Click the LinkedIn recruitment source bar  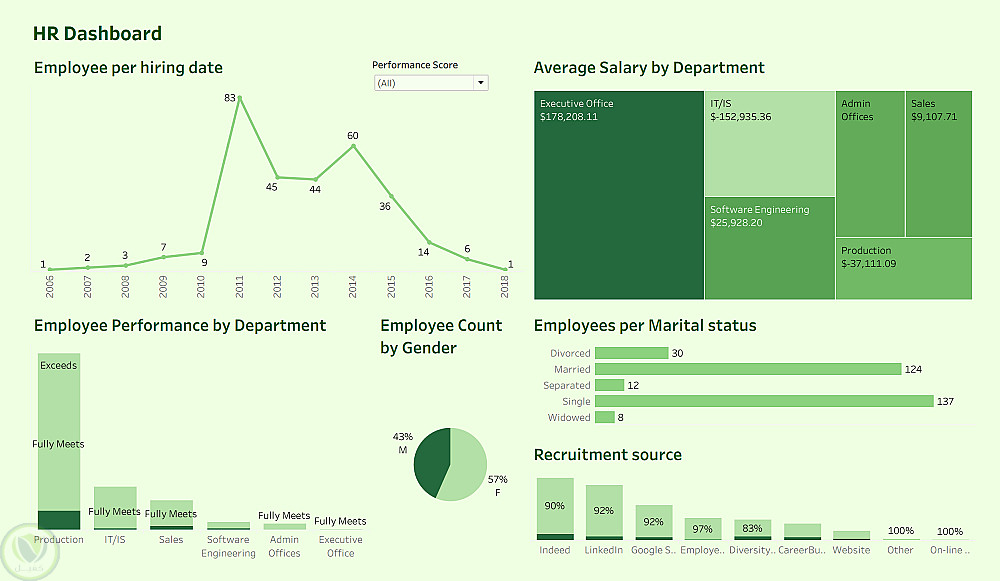[x=604, y=513]
